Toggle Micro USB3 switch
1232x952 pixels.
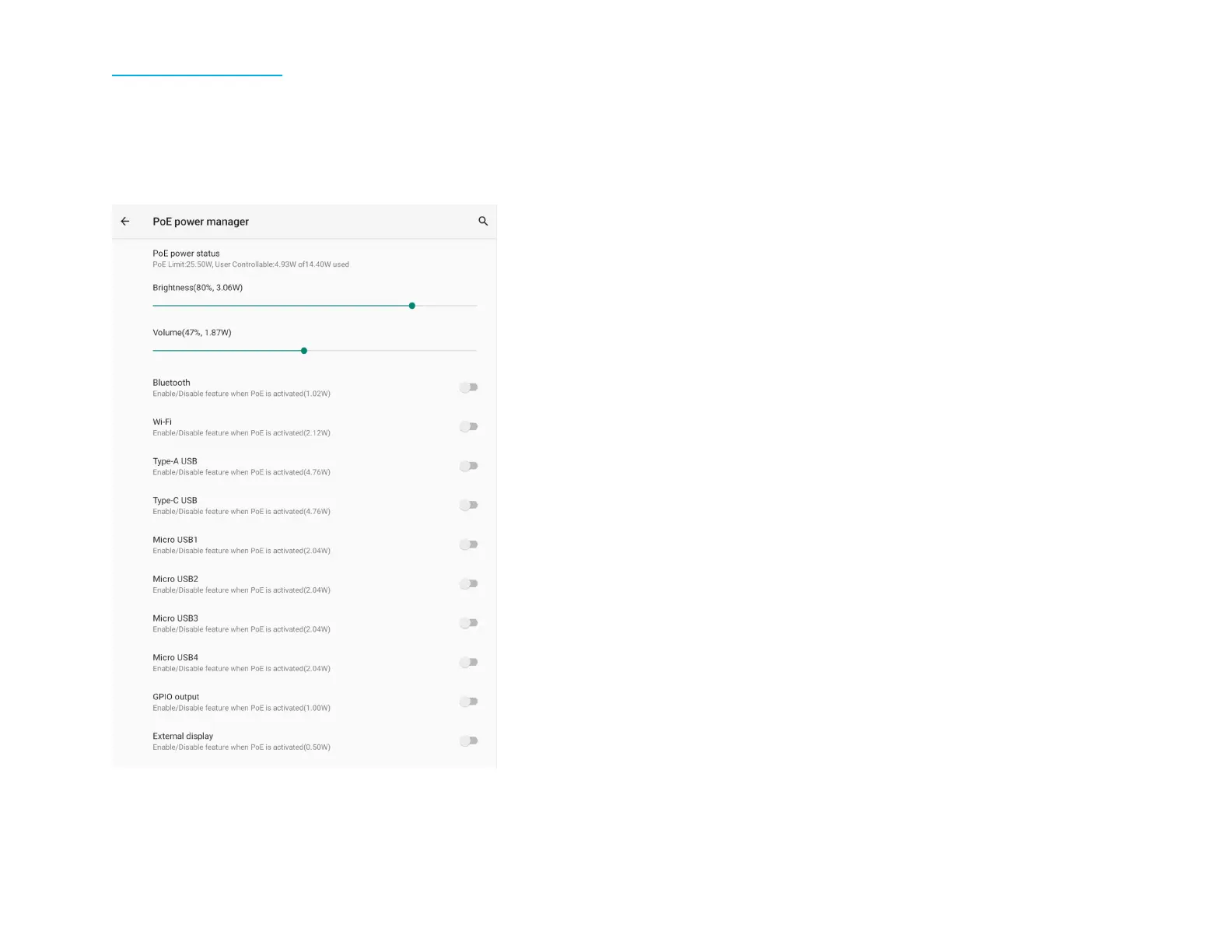pos(468,623)
